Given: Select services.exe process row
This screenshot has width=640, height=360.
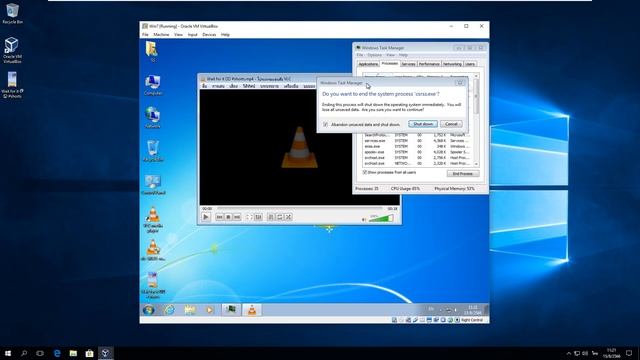Looking at the screenshot, I should (418, 140).
